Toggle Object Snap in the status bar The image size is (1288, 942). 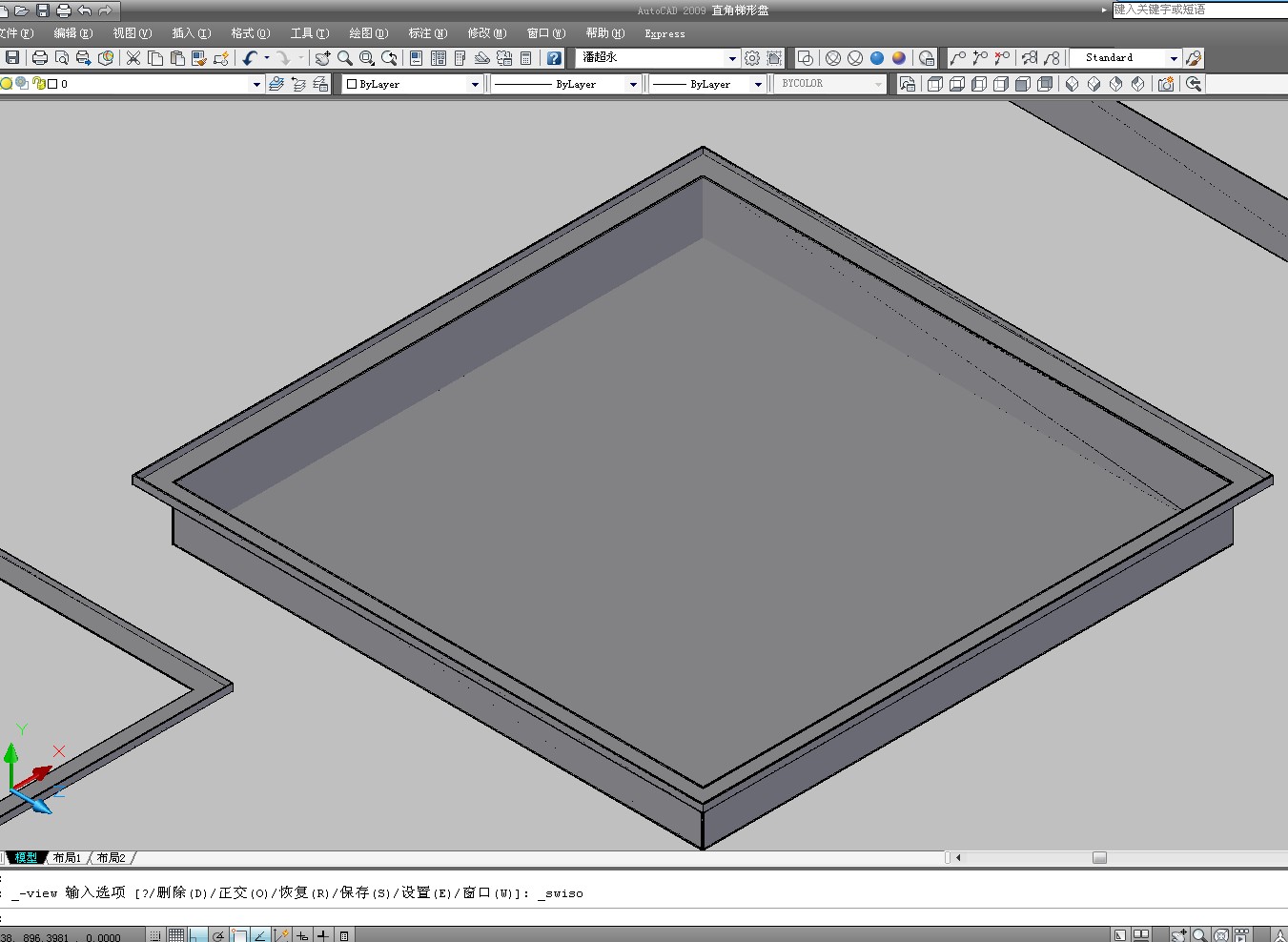pos(239,935)
